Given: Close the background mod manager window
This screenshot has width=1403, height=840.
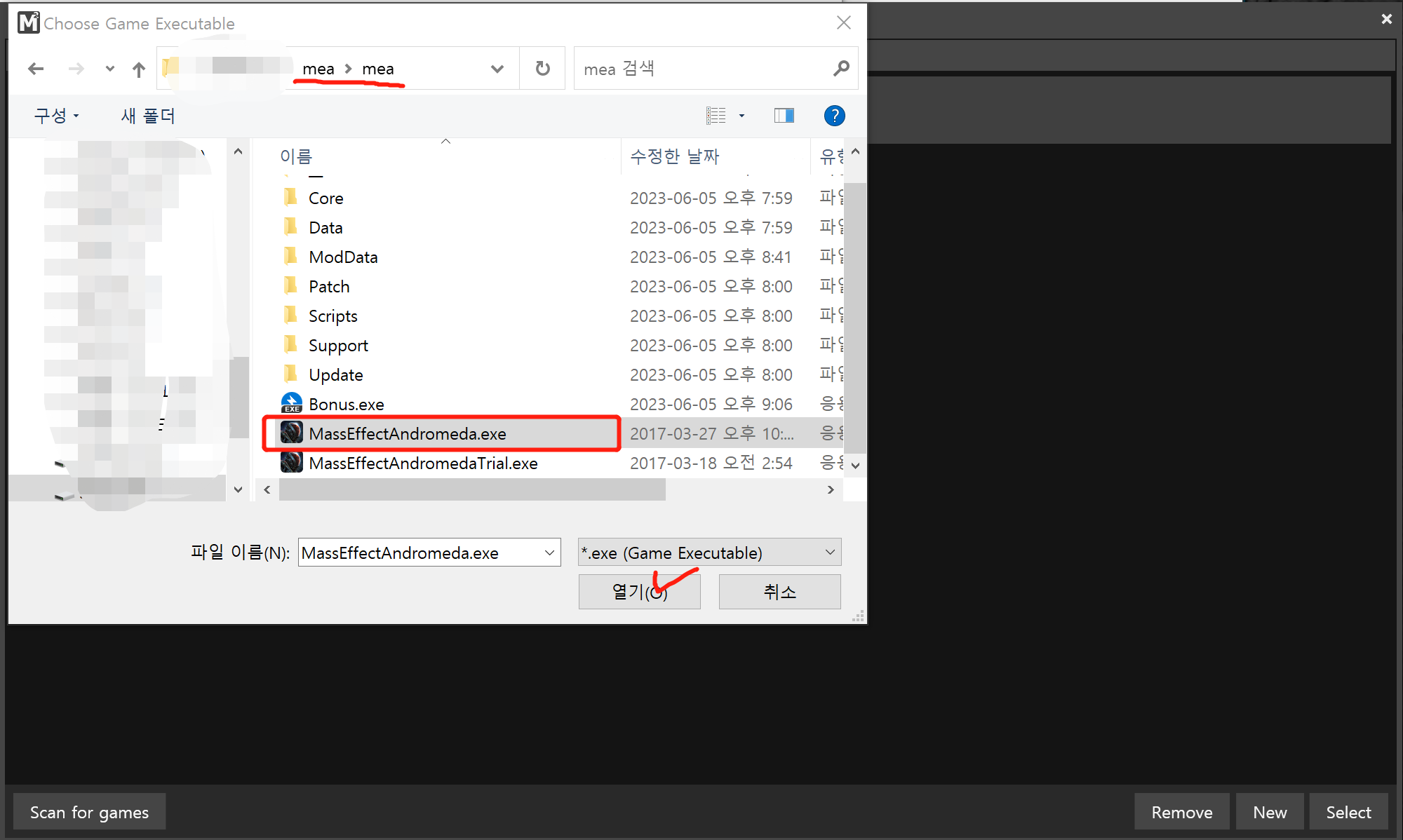Looking at the screenshot, I should pos(1387,19).
